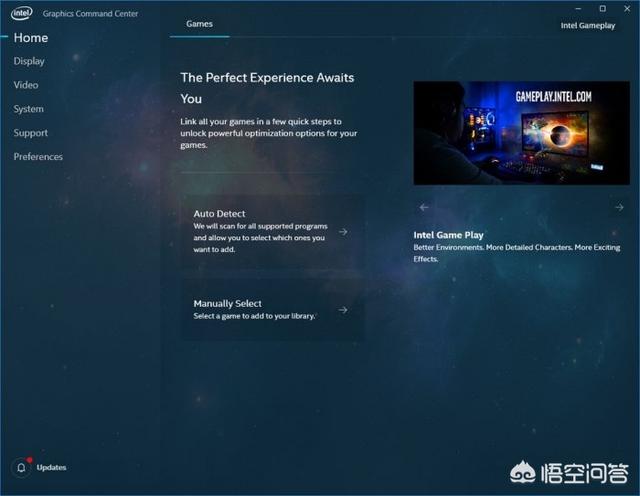Open the Support section
640x496 pixels.
click(x=31, y=133)
